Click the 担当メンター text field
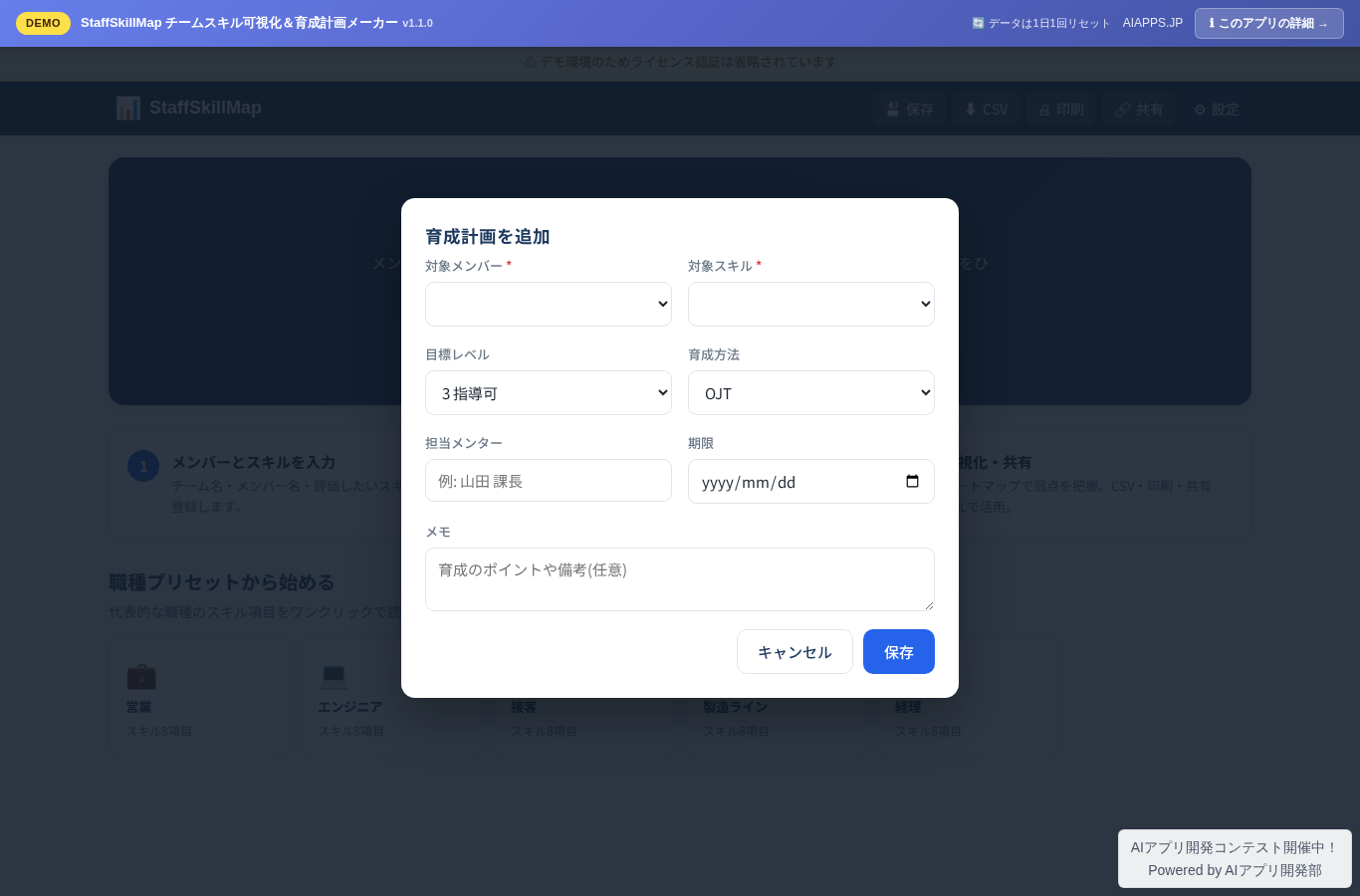Viewport: 1360px width, 896px height. [x=549, y=481]
